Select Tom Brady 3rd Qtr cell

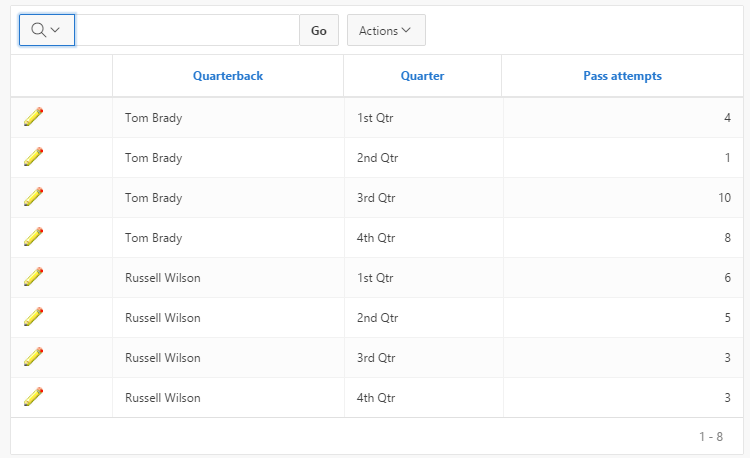coord(423,197)
